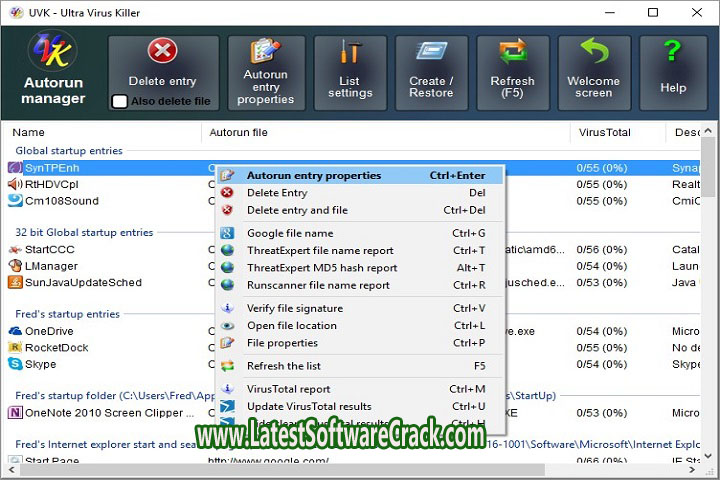The height and width of the screenshot is (480, 720).
Task: Minimize the UVK window
Action: pos(609,12)
